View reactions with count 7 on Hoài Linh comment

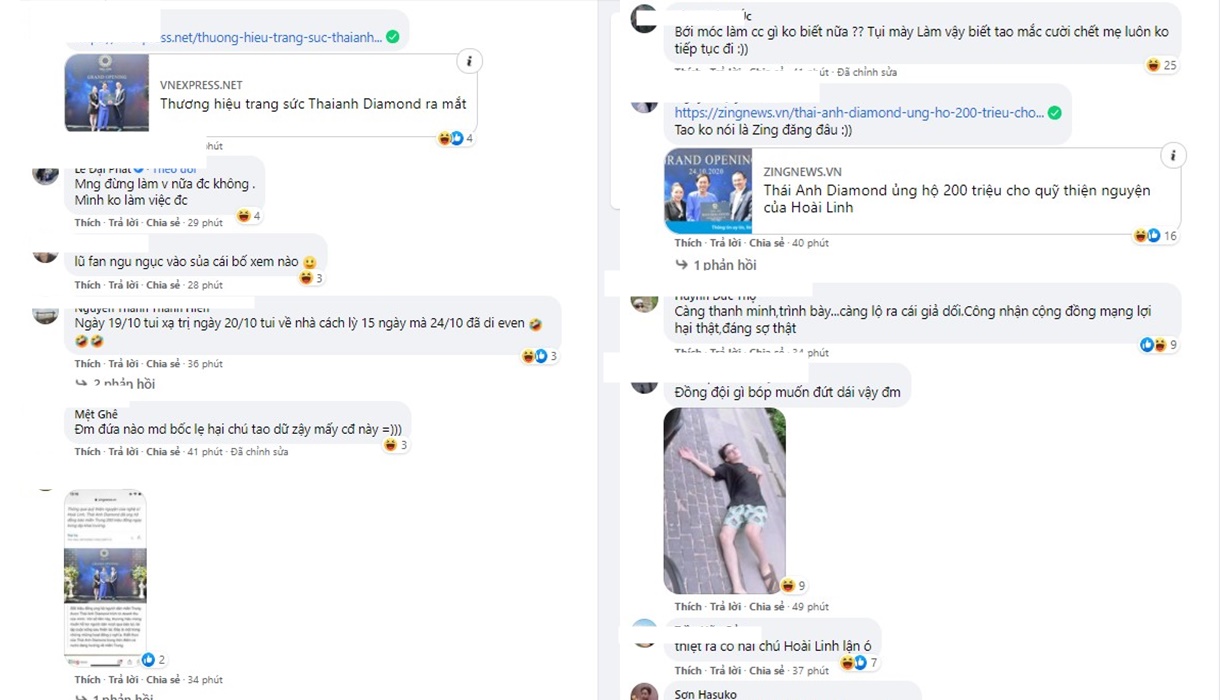[x=859, y=662]
